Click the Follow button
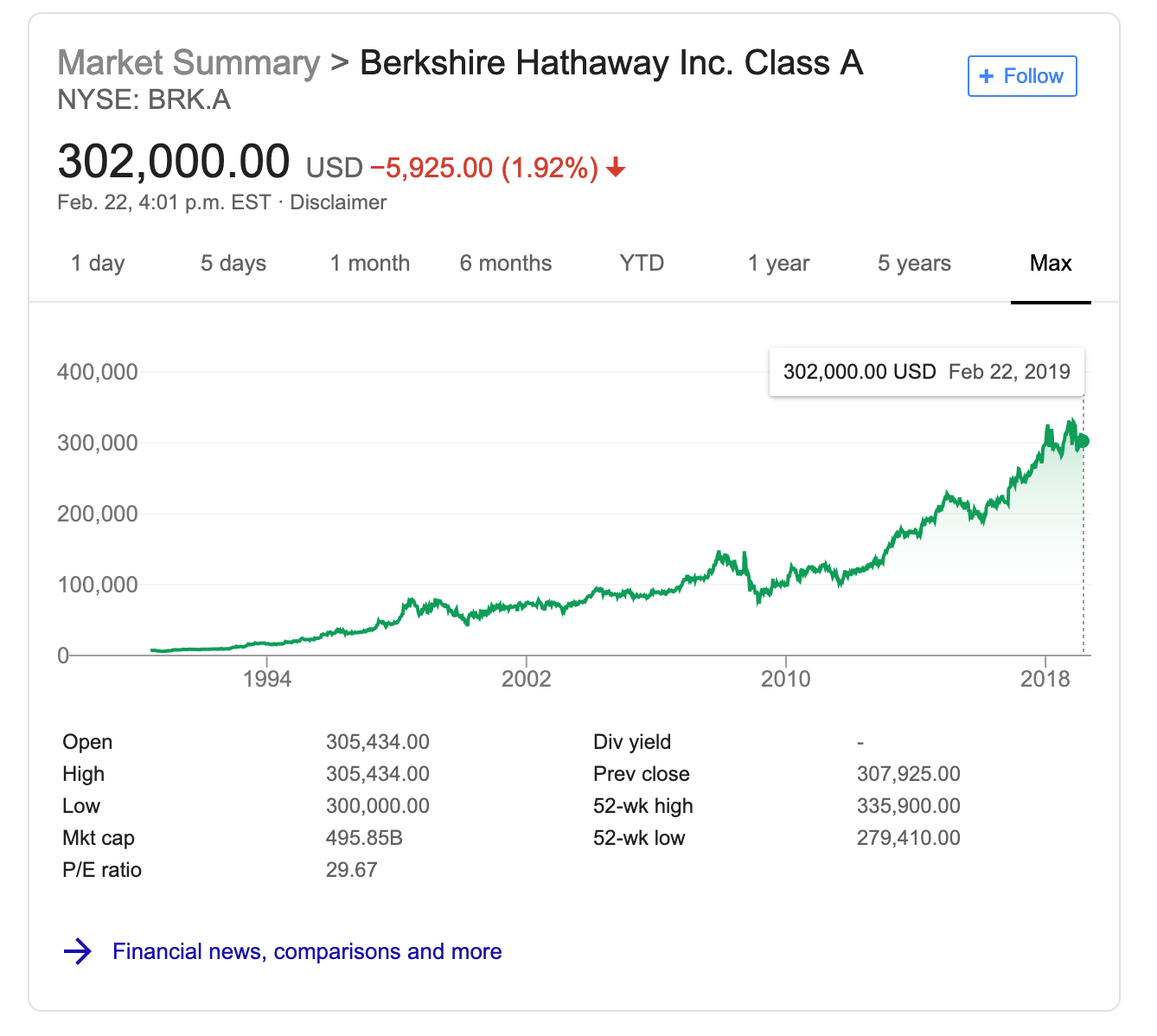1157x1036 pixels. click(1022, 76)
